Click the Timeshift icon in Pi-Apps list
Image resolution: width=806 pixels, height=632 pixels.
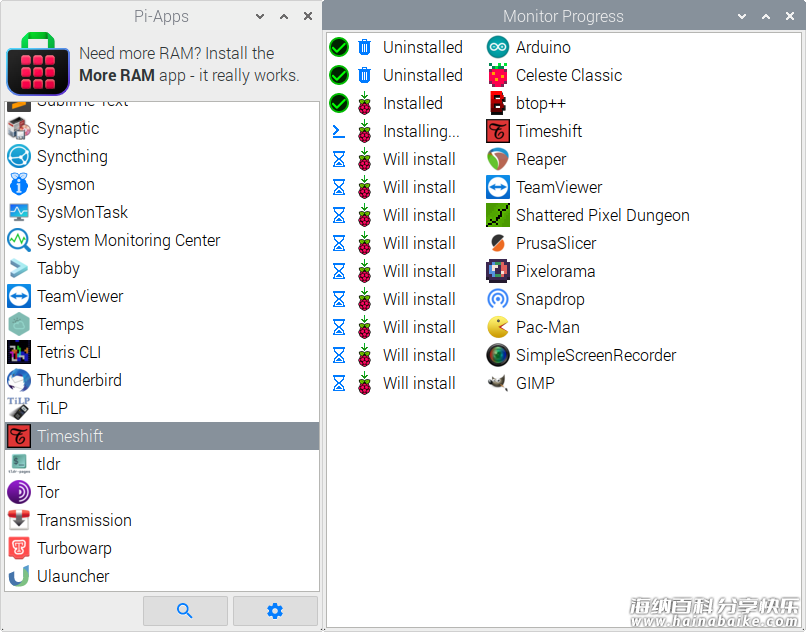tap(19, 436)
